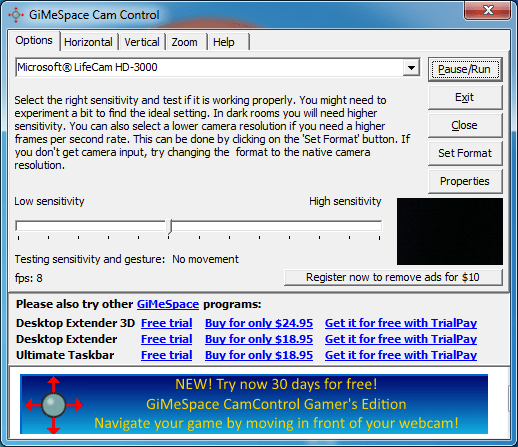Click the Exit button

pos(465,97)
